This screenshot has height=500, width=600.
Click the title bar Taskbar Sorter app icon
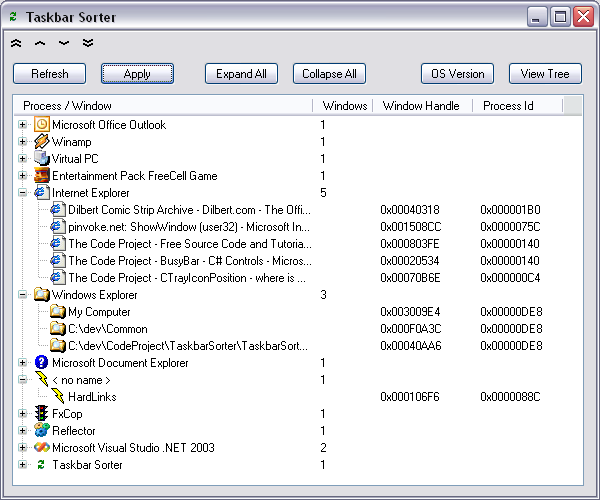tap(13, 17)
